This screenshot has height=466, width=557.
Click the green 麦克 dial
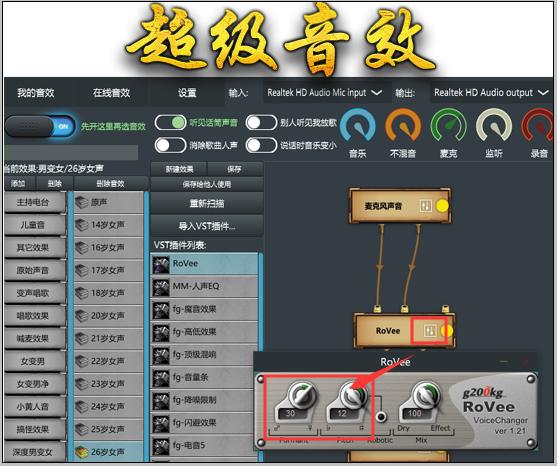tap(449, 126)
